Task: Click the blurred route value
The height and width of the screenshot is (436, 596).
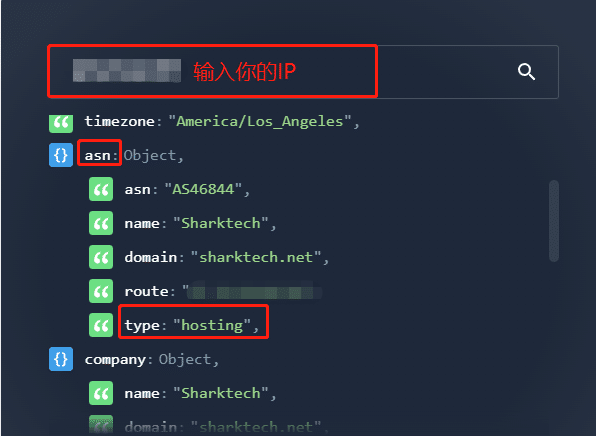Action: 252,291
